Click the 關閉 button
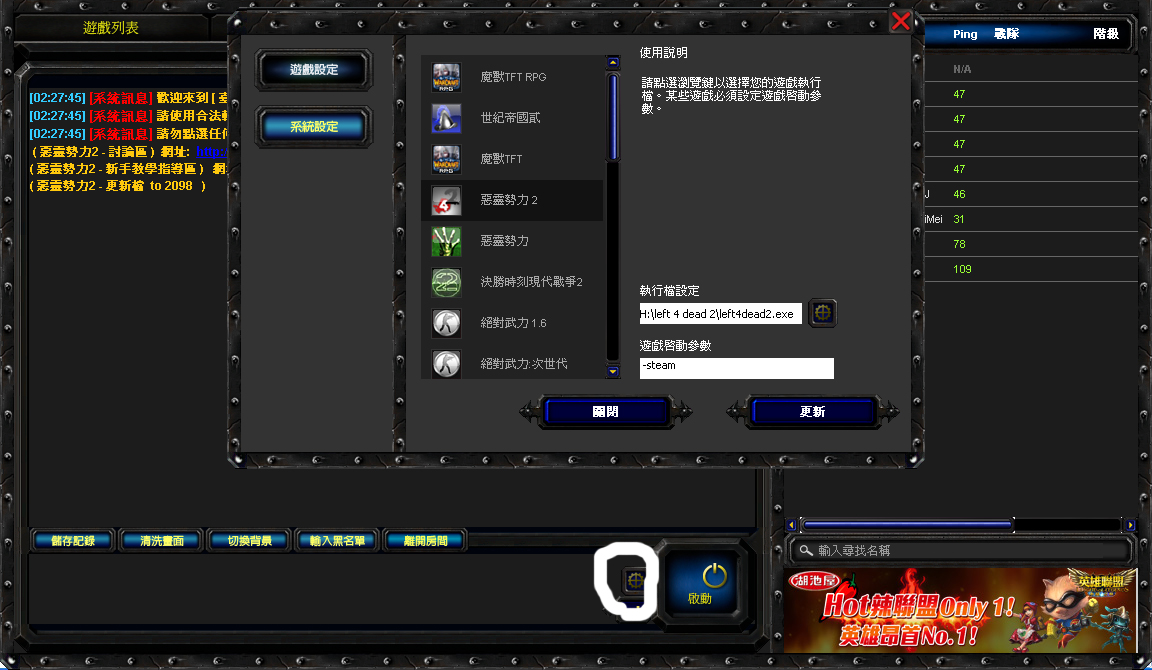Viewport: 1152px width, 670px height. point(605,411)
